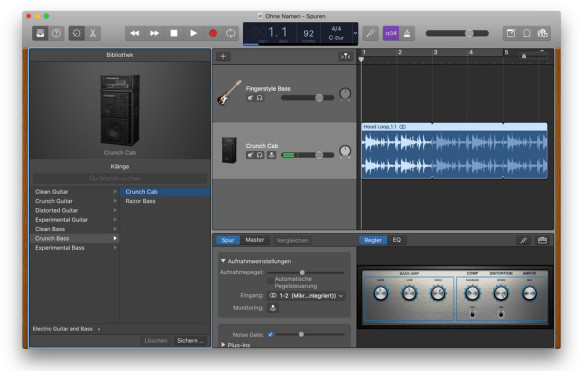The width and height of the screenshot is (580, 371).
Task: Toggle input monitoring on Crunch Cab track
Action: (272, 155)
